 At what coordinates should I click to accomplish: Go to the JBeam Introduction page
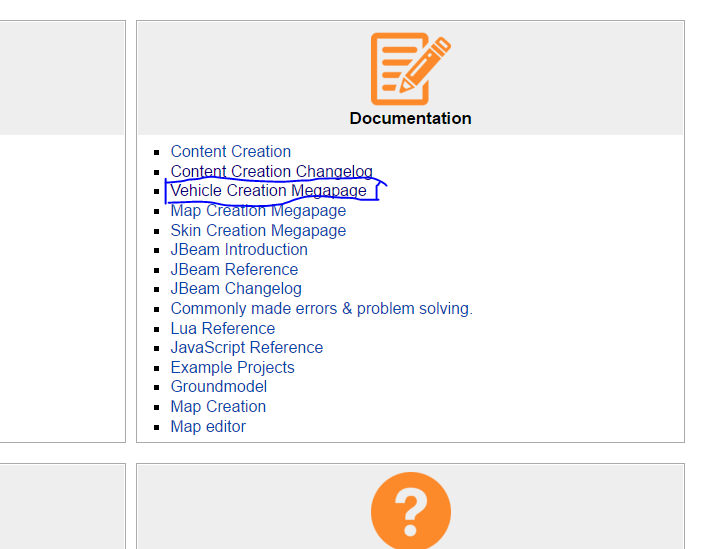tap(239, 250)
